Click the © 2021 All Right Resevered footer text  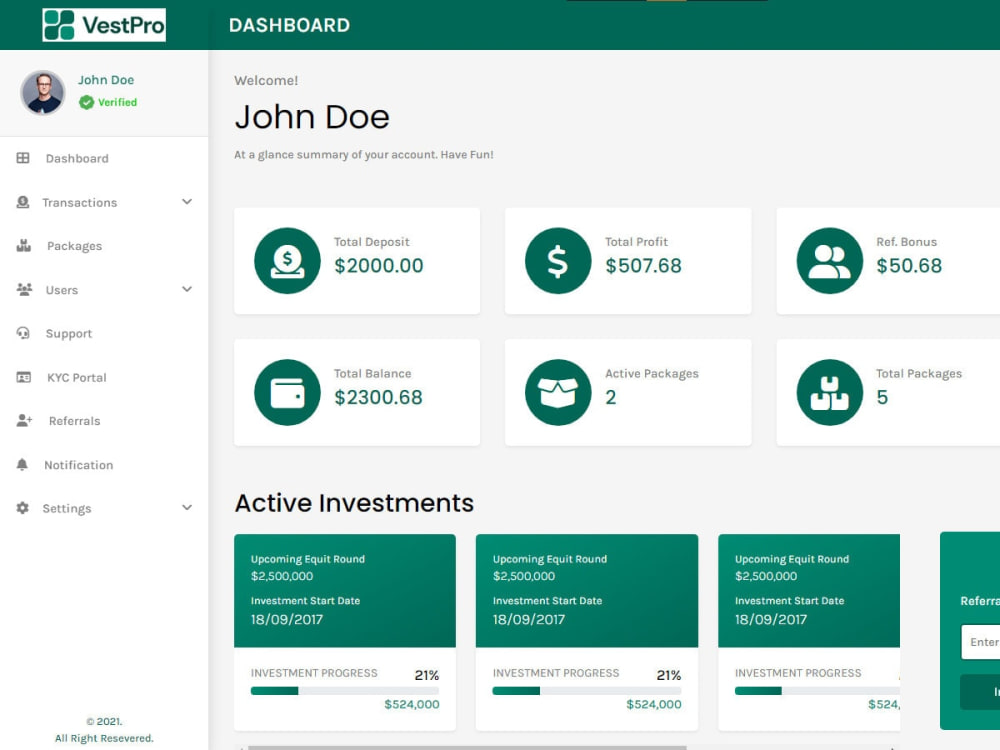[x=104, y=730]
